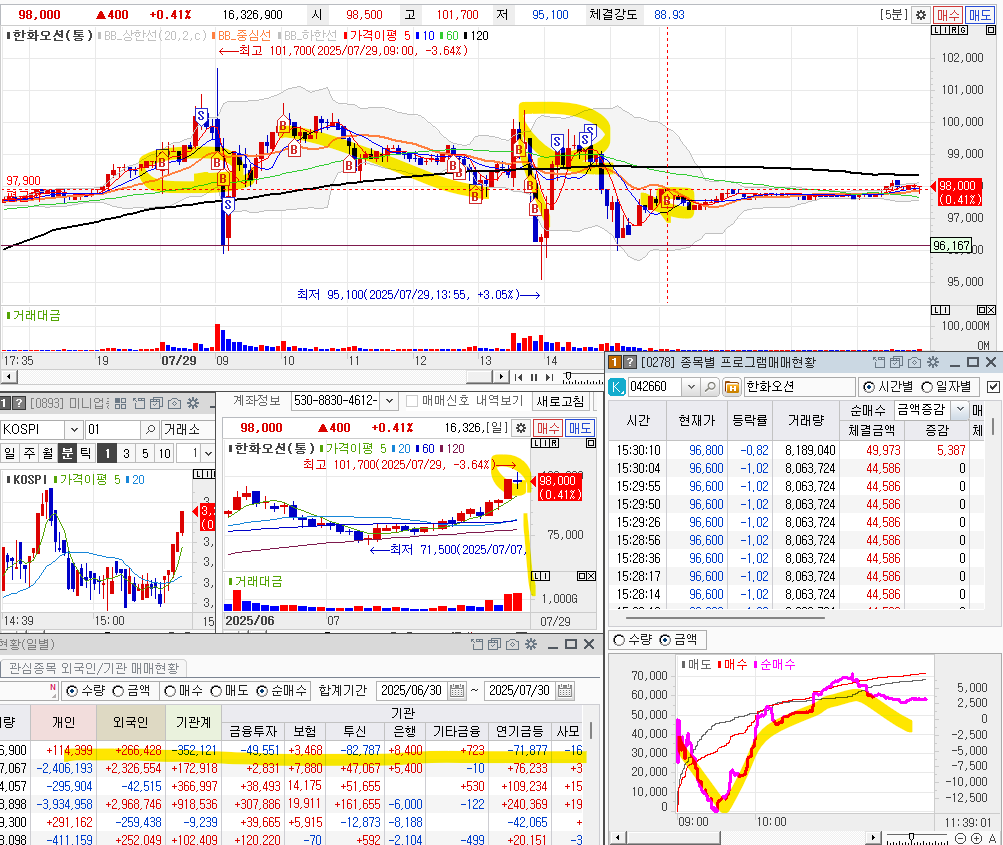Open the orange H stock folder icon
Viewport: 1003px width, 845px height.
coord(732,387)
